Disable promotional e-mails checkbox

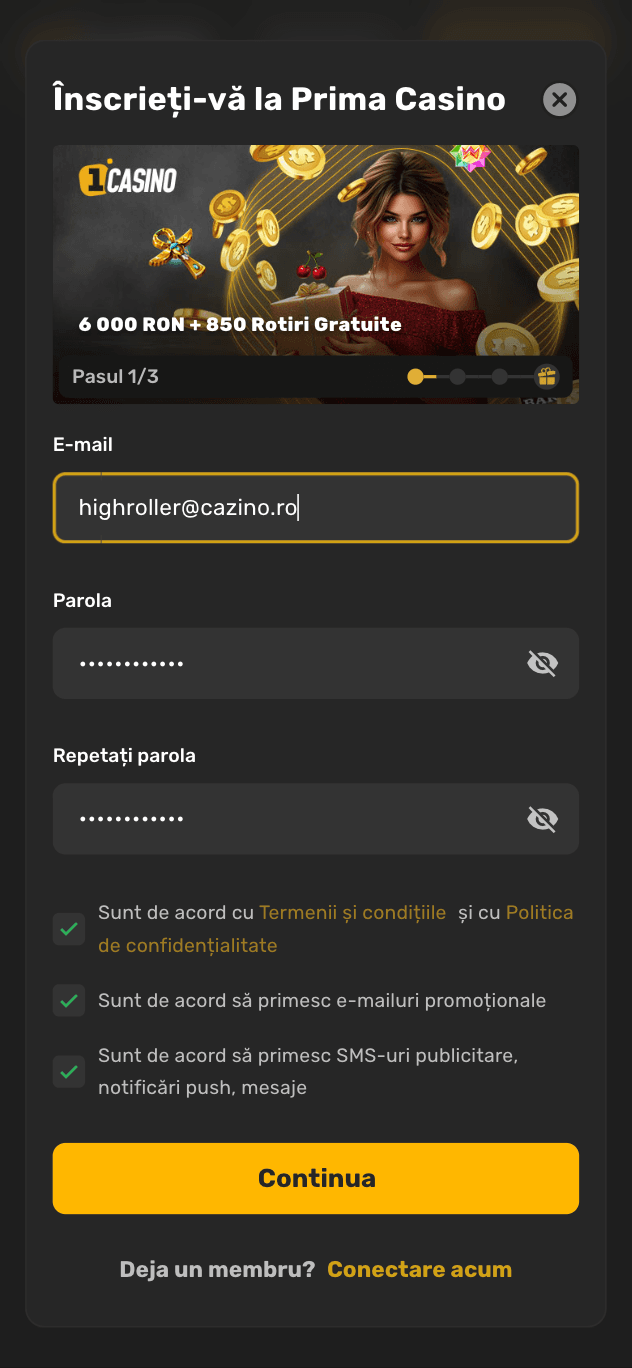(x=69, y=1000)
